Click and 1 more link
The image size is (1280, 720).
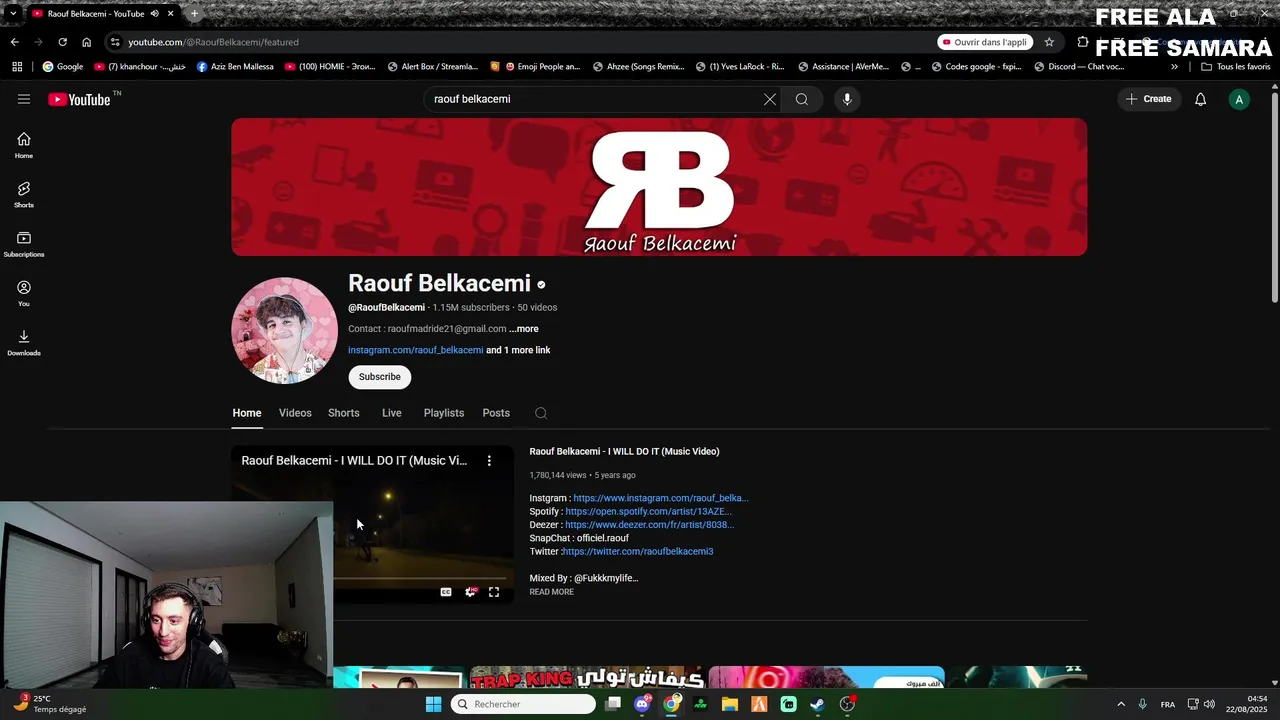pyautogui.click(x=518, y=351)
